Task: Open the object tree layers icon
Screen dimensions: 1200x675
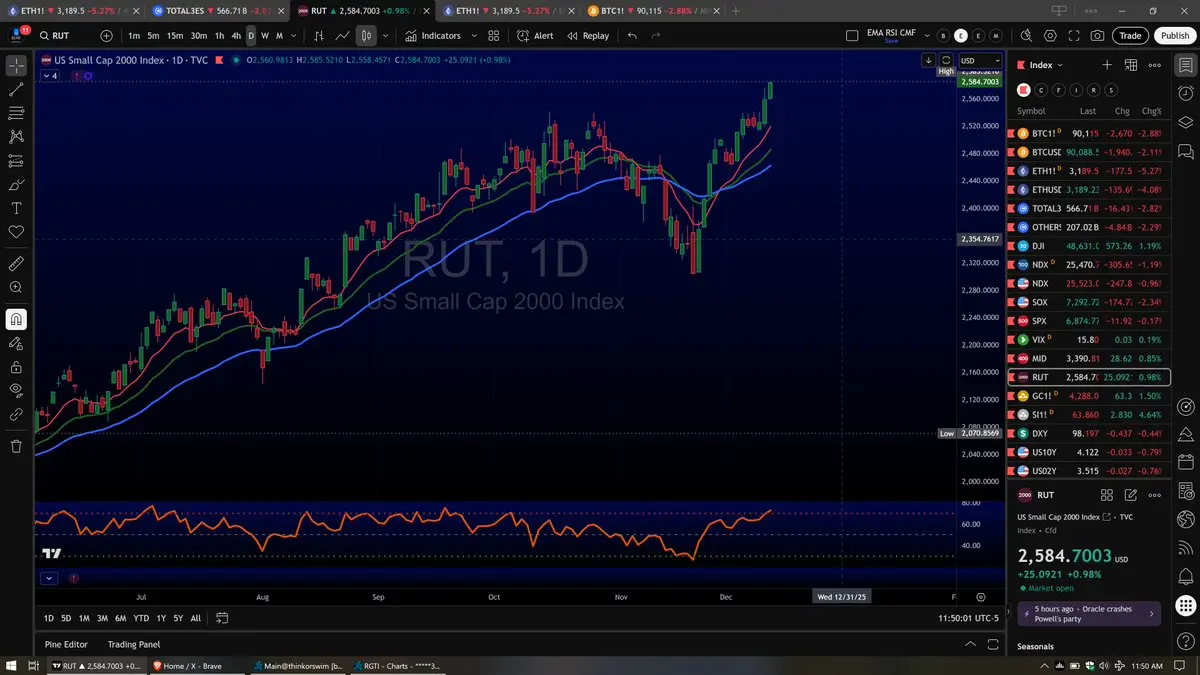Action: tap(1185, 122)
